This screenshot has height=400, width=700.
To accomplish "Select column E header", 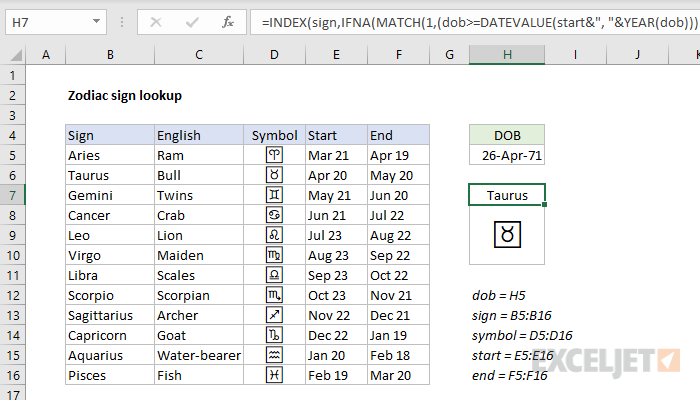I will (336, 55).
